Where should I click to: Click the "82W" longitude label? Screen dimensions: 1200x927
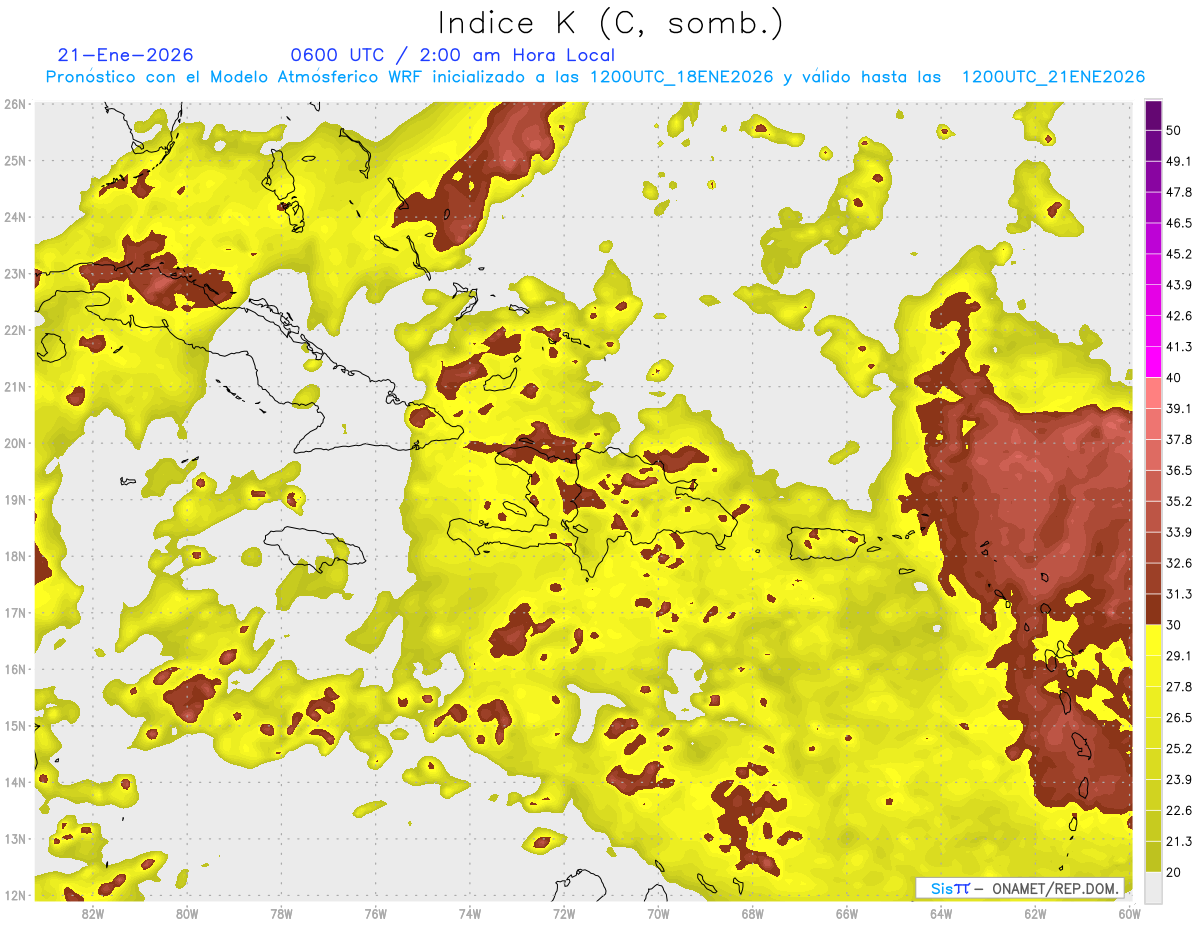coord(92,913)
